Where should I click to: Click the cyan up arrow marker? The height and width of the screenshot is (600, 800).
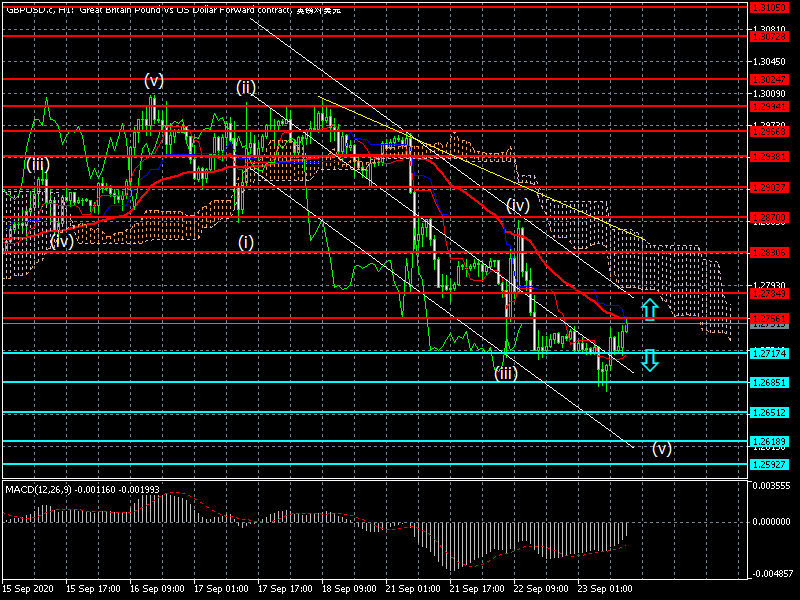[649, 309]
